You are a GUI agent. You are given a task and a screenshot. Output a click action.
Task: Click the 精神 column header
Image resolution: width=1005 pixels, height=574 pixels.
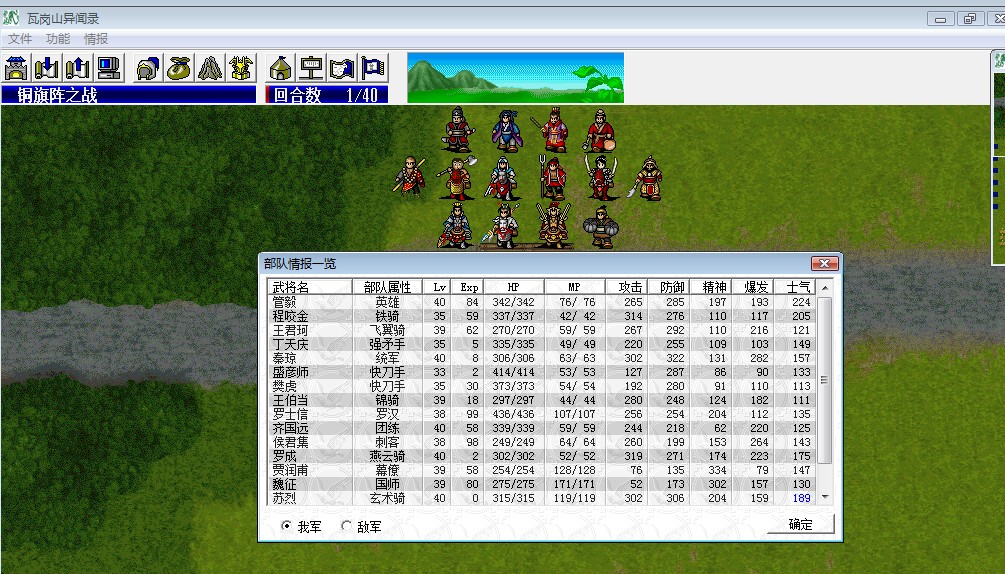click(x=711, y=287)
